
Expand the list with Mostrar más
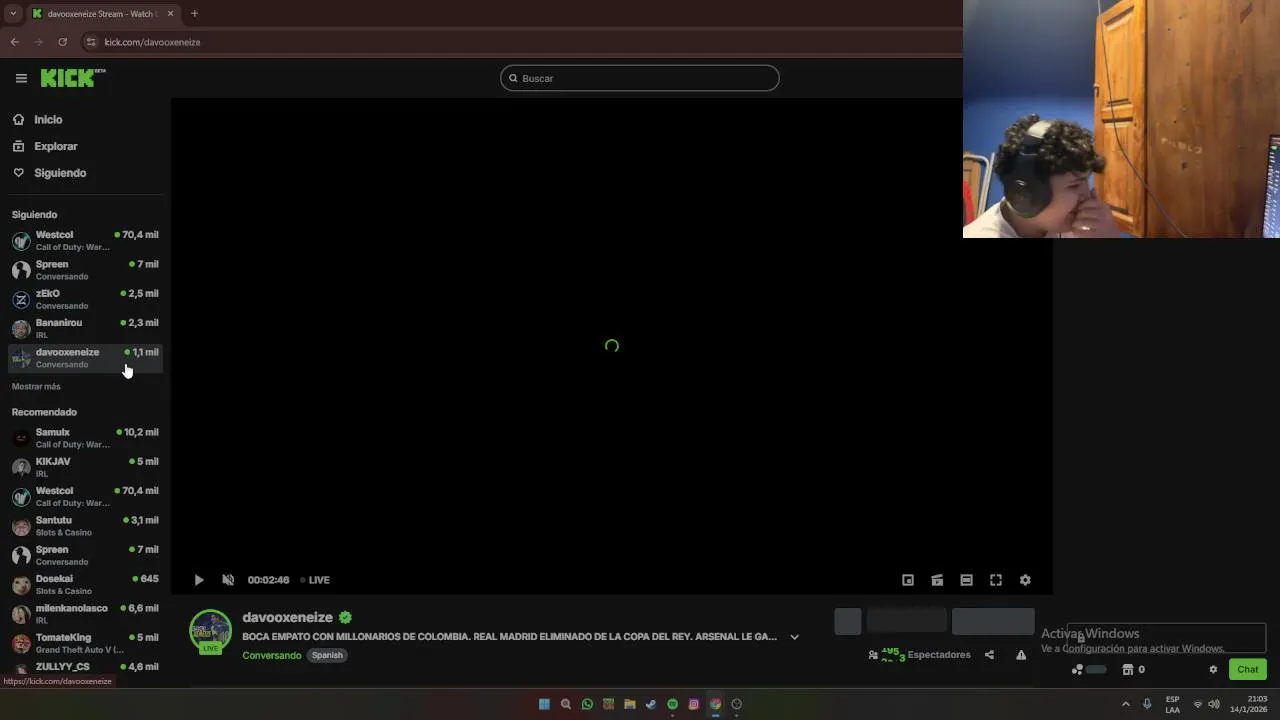36,386
